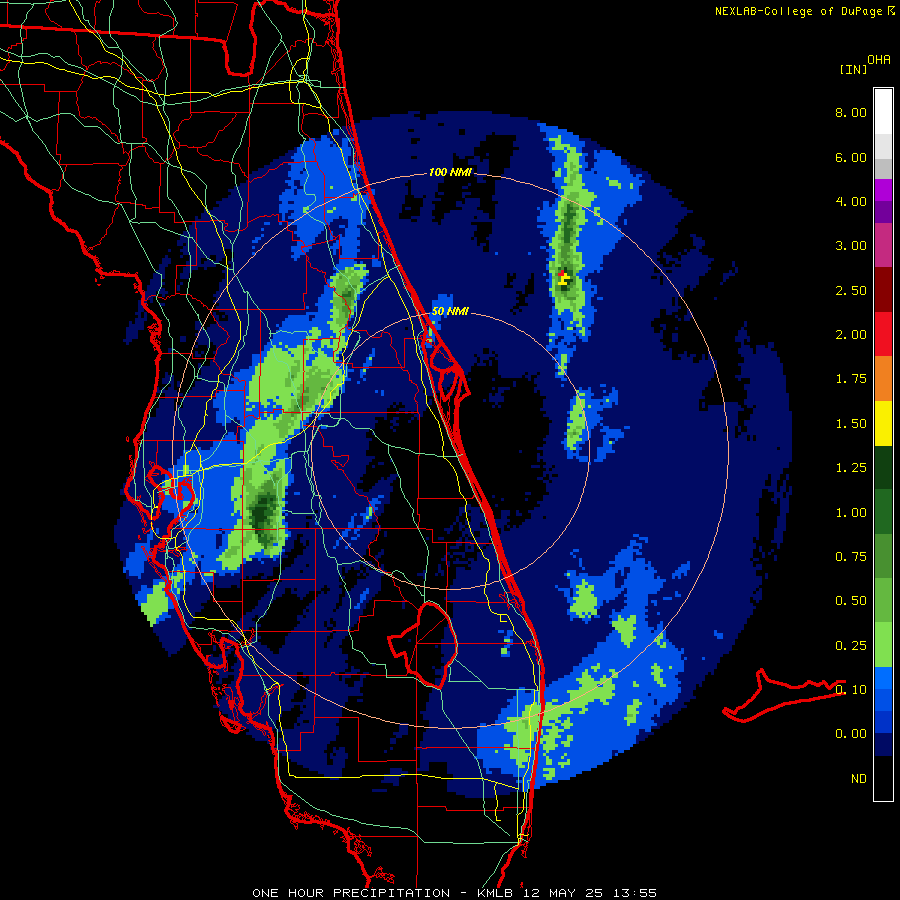This screenshot has width=900, height=900.
Task: Click the 'ND' no-data label
Action: coord(859,779)
